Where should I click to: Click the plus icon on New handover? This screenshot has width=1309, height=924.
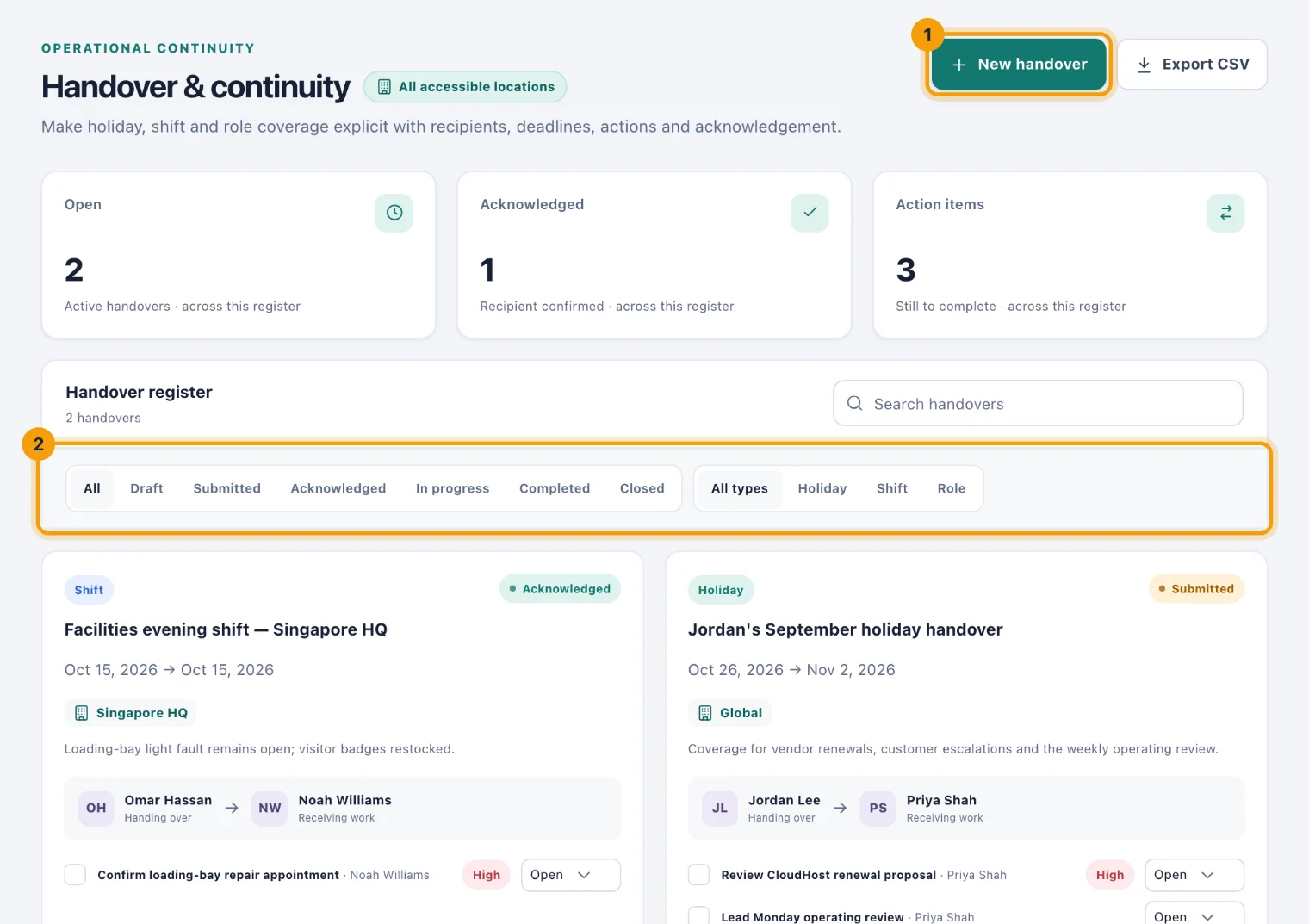point(959,65)
